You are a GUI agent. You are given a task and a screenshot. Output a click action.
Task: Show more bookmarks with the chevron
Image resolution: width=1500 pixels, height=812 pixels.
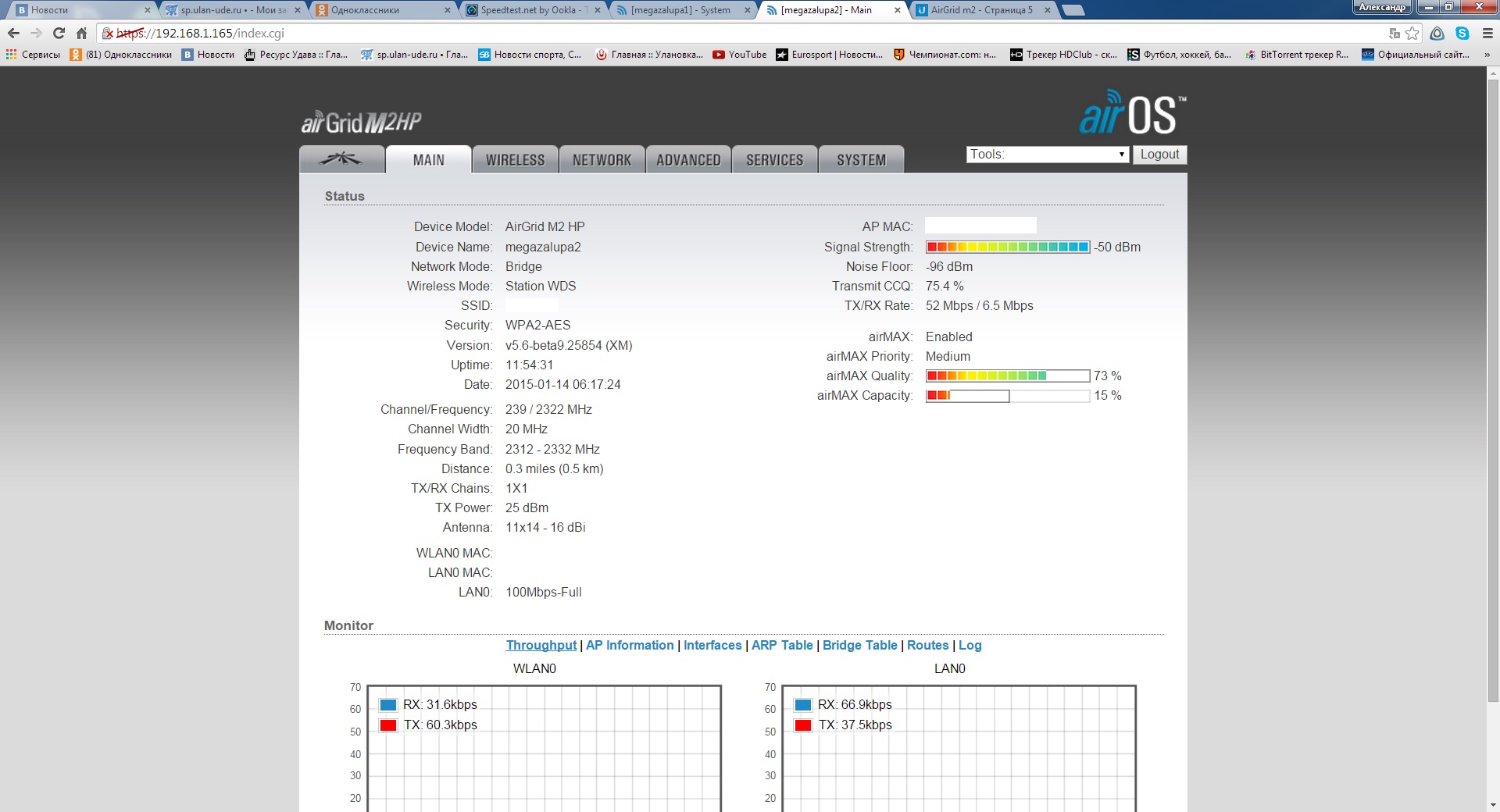1487,55
